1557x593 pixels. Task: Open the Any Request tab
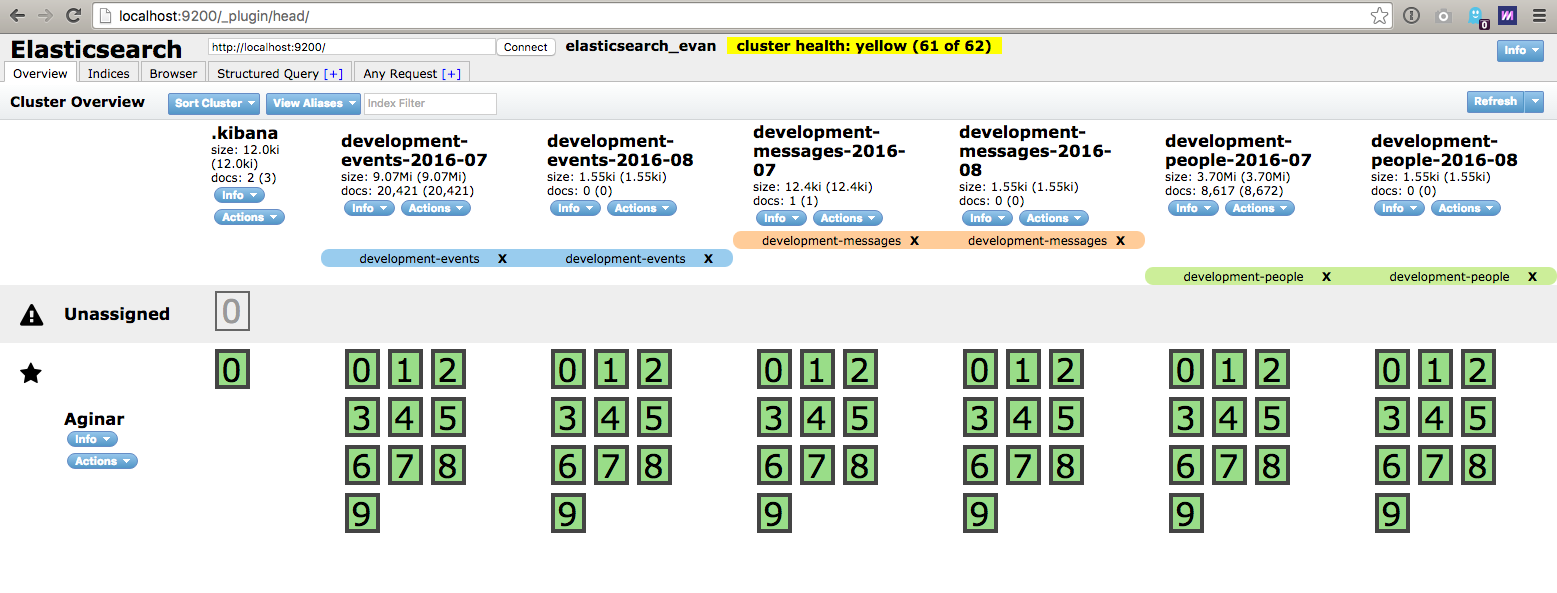(412, 73)
